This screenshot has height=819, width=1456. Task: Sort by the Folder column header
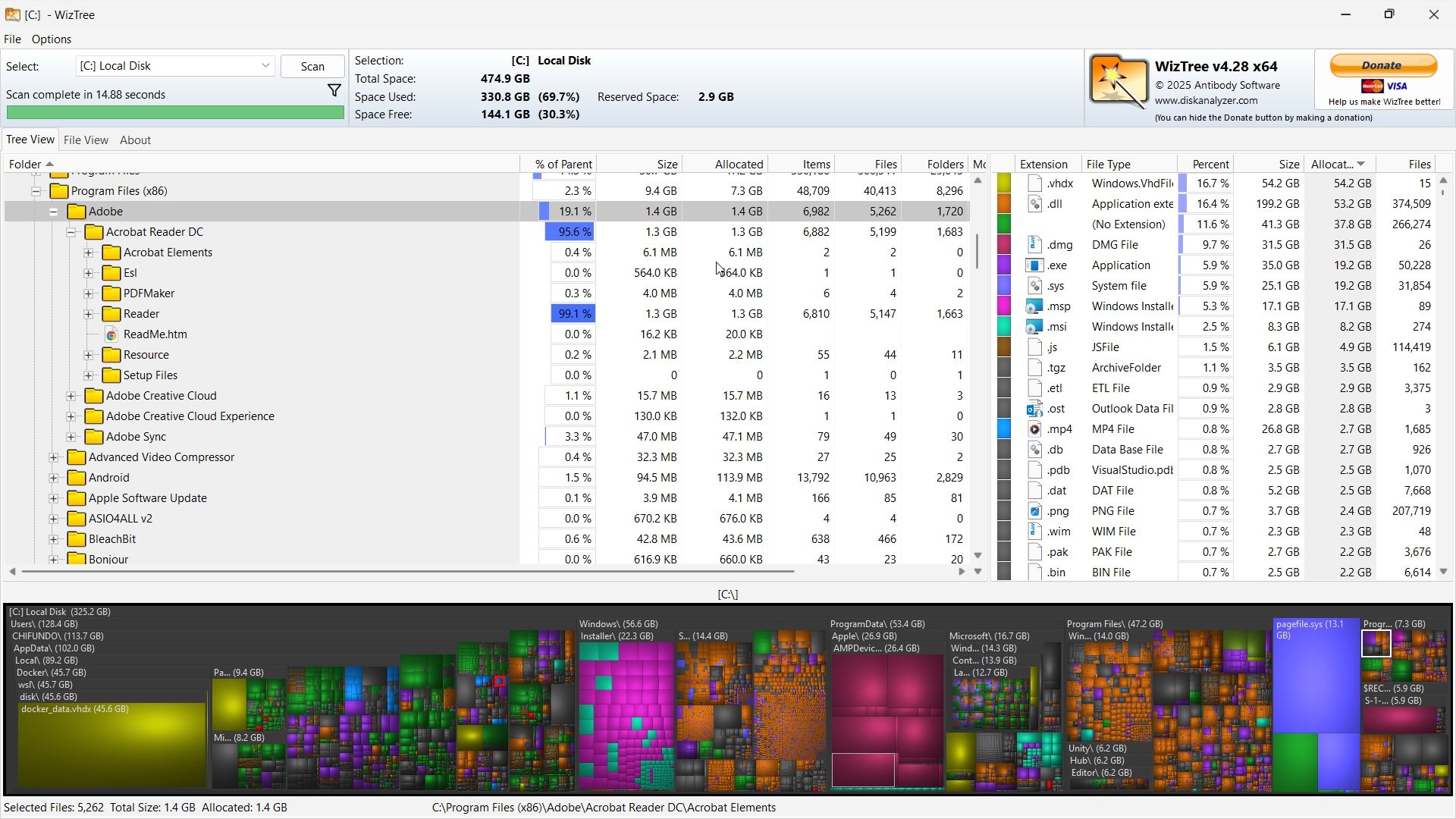262,165
